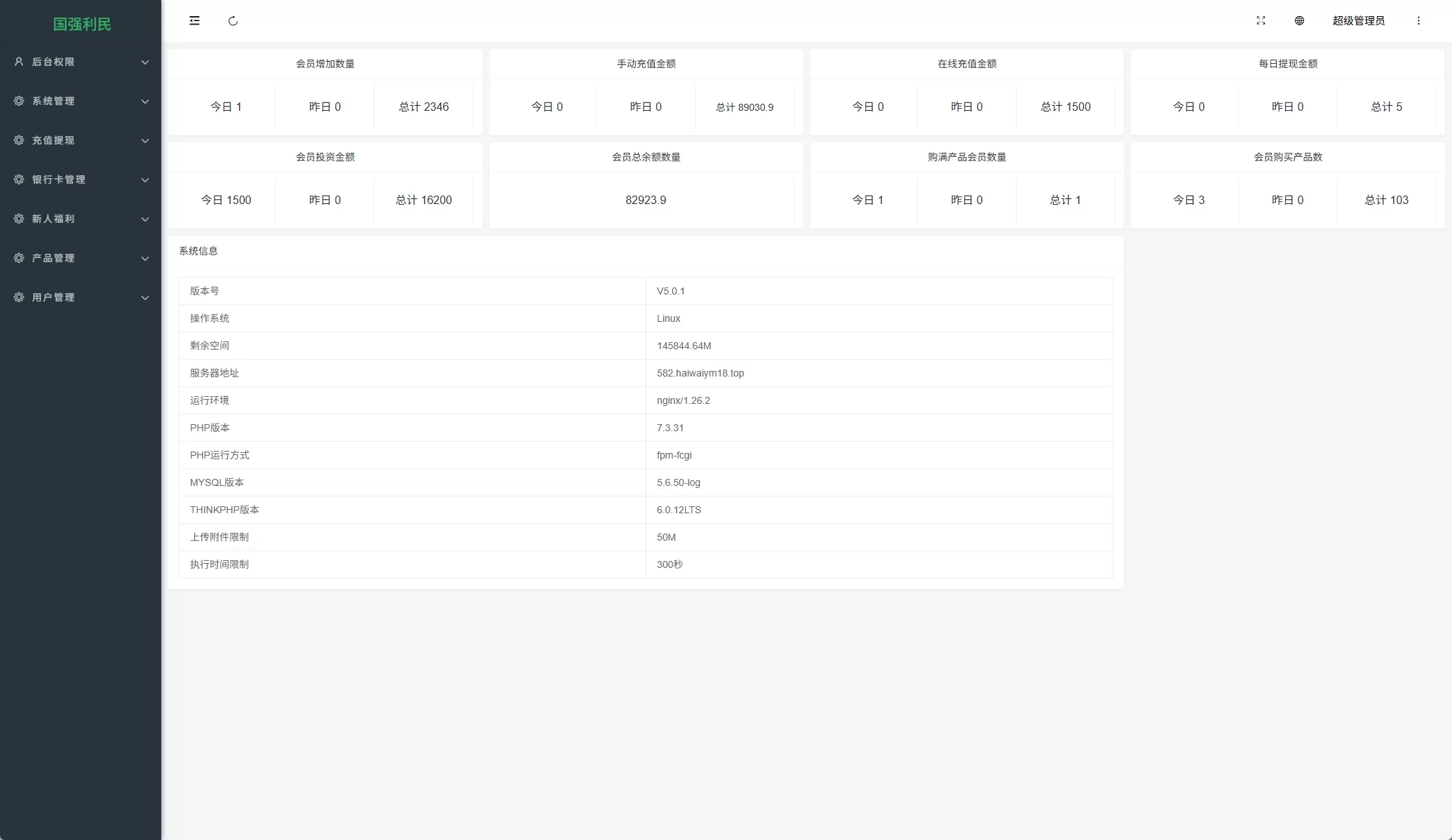Click the gear icon next to 银行卡管理
The height and width of the screenshot is (840, 1452).
coord(18,179)
